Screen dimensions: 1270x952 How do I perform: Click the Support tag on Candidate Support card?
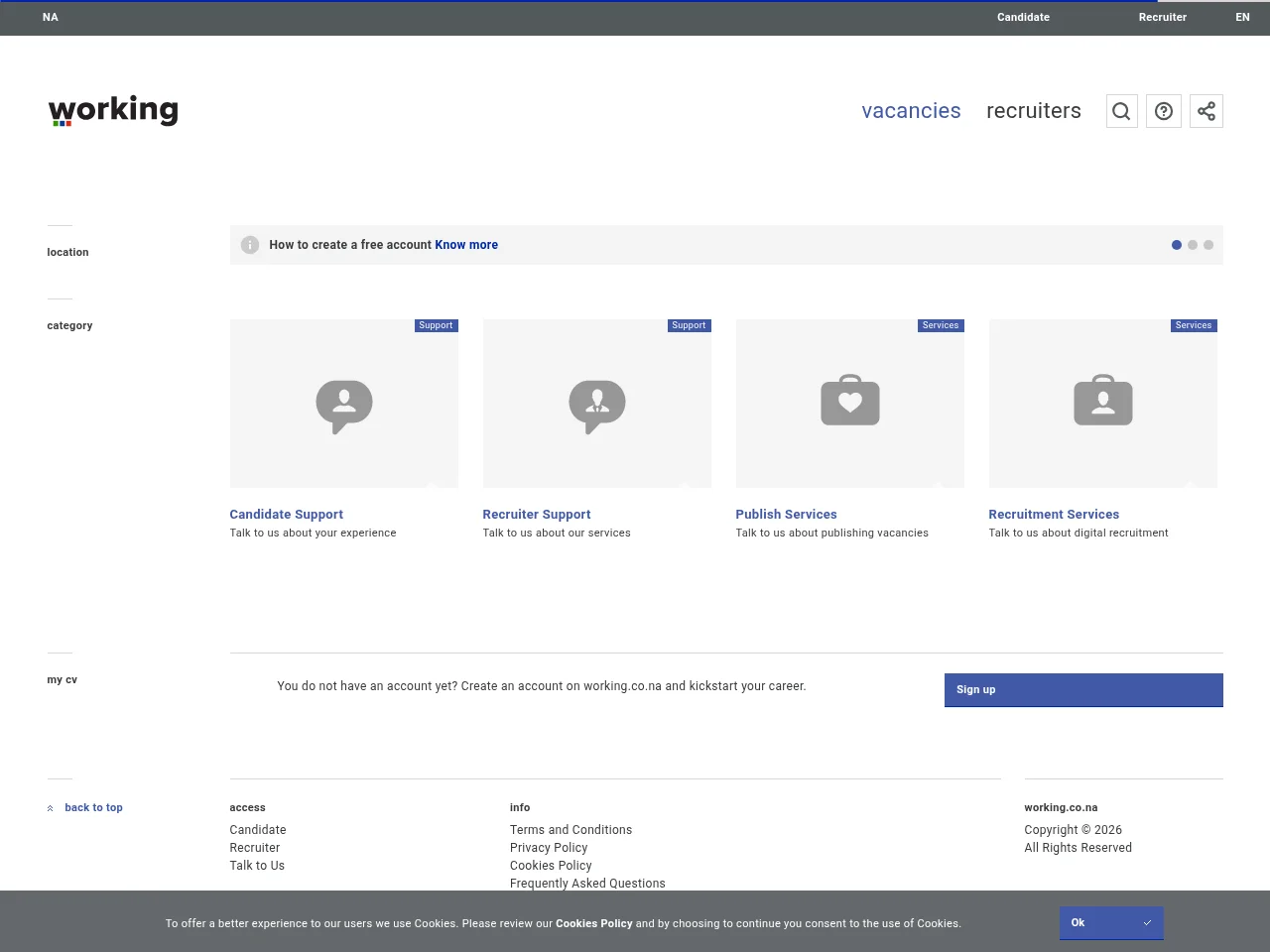436,325
